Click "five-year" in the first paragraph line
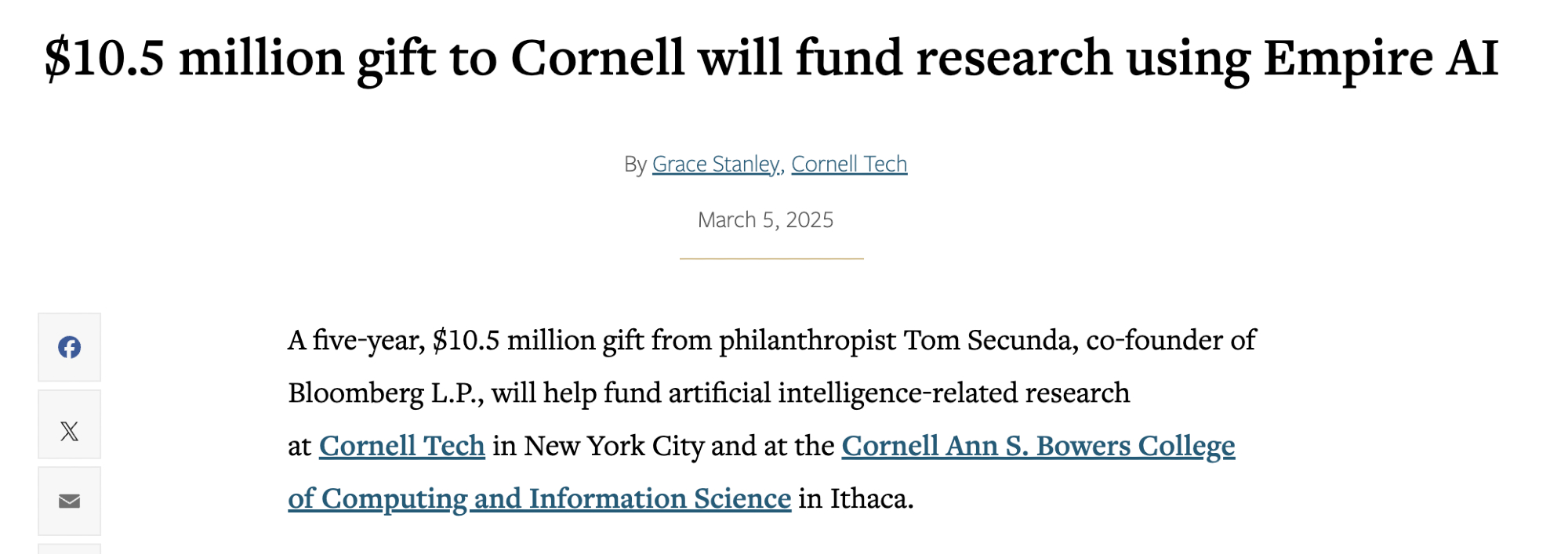The image size is (1568, 554). click(368, 340)
